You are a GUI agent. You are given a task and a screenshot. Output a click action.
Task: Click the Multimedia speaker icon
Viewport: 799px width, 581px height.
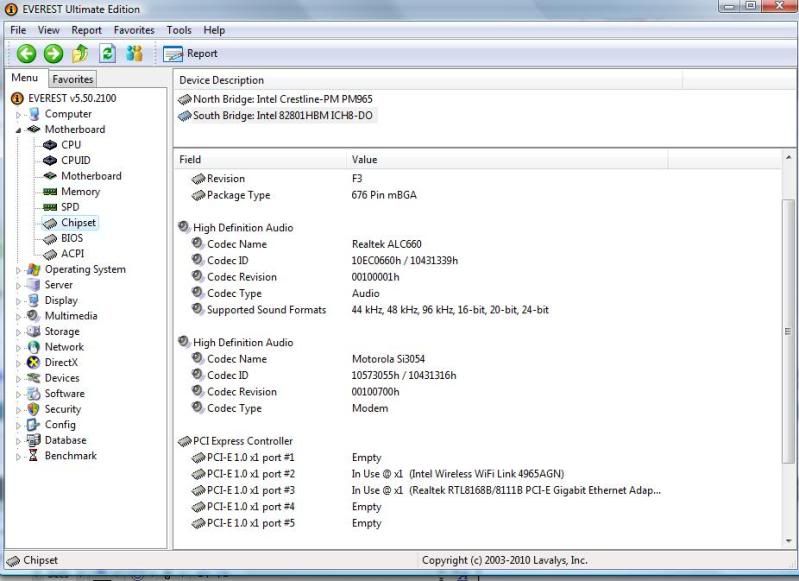point(33,315)
